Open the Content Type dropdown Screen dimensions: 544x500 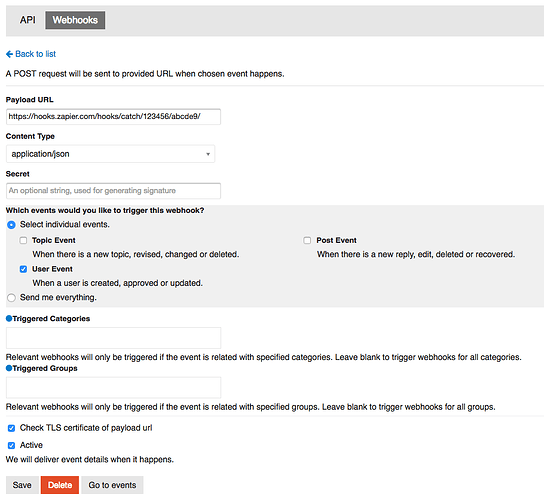110,154
